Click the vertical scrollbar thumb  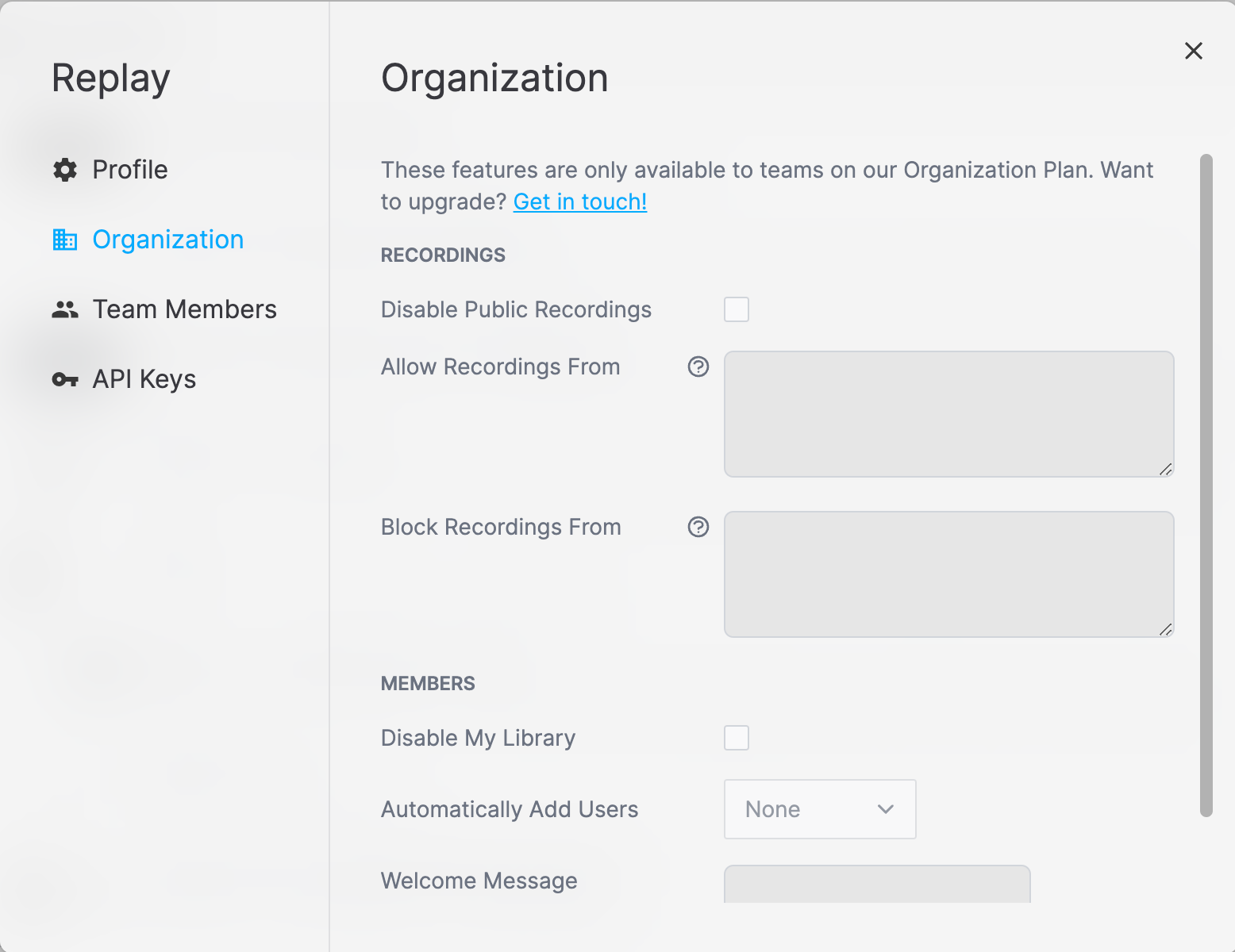coord(1206,486)
